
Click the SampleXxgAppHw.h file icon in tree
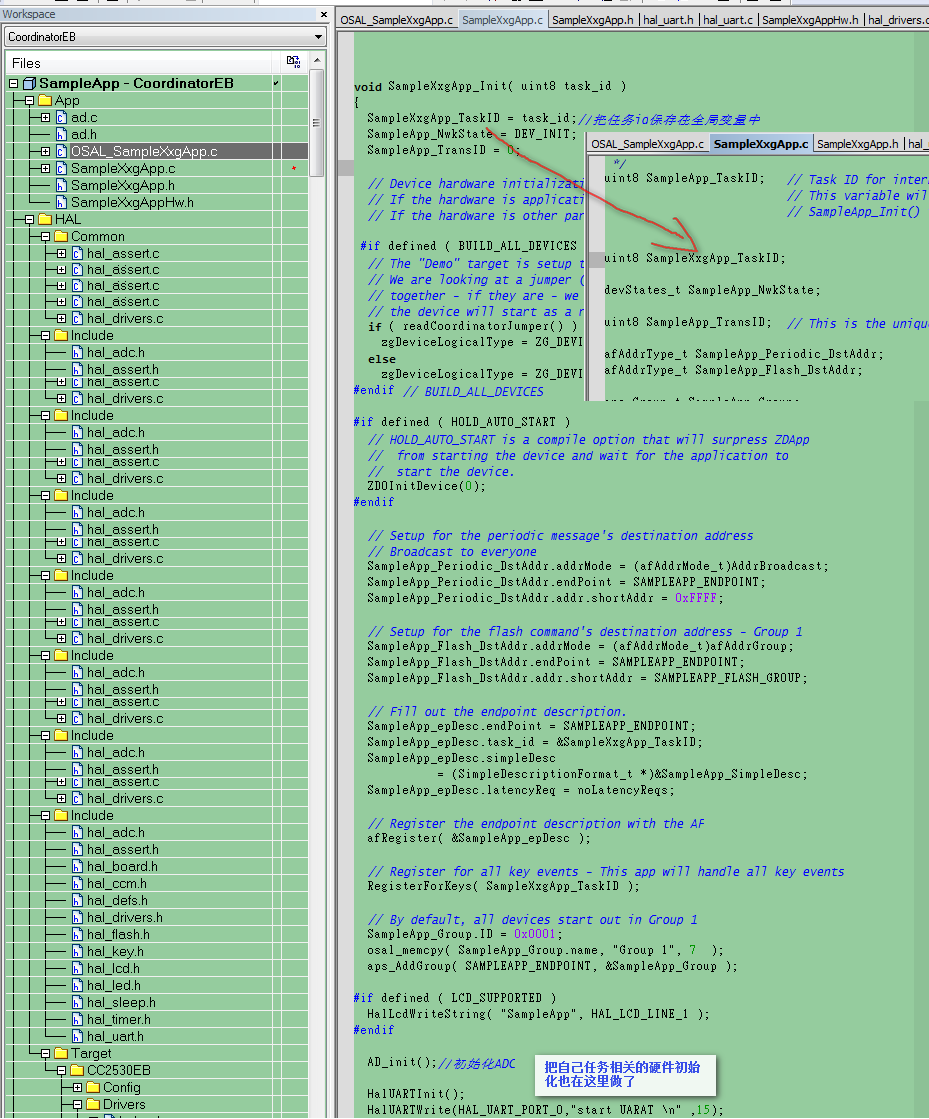(61, 203)
